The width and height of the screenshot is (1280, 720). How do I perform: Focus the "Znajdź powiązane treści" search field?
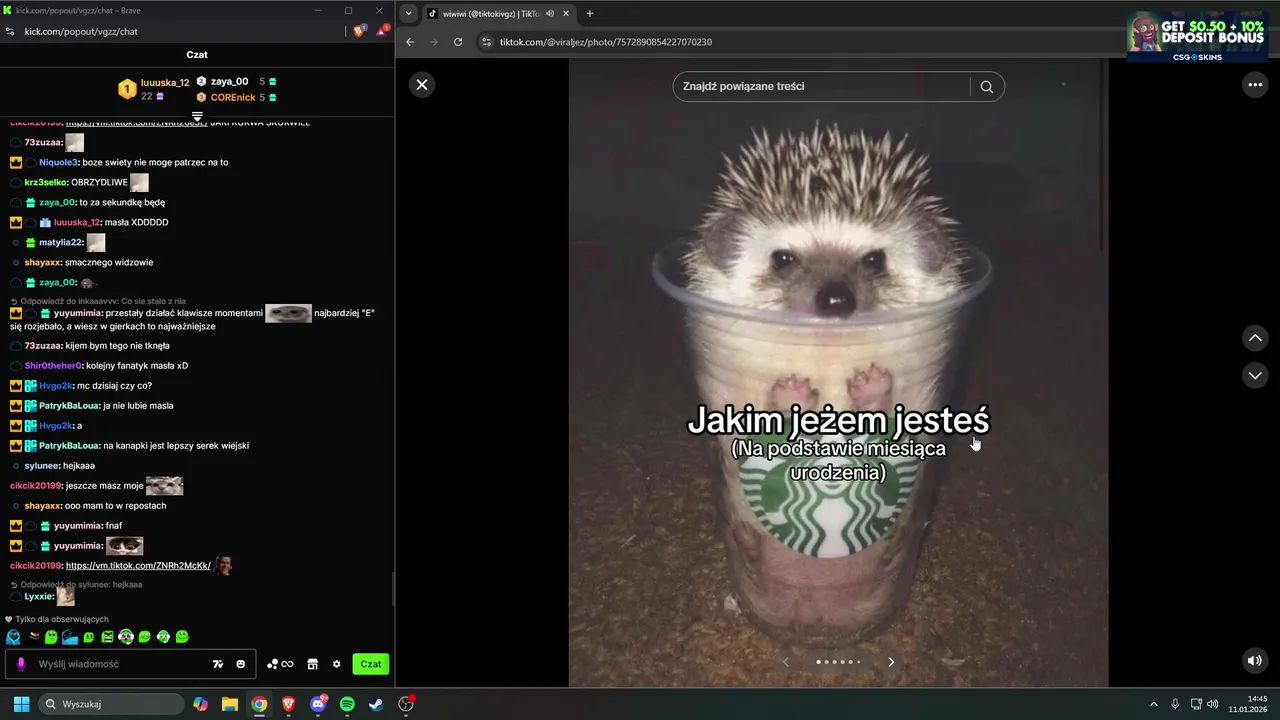click(x=823, y=86)
